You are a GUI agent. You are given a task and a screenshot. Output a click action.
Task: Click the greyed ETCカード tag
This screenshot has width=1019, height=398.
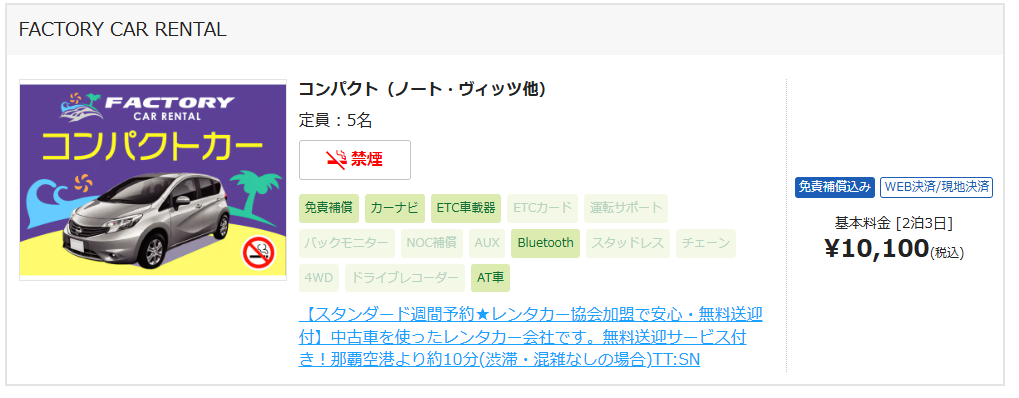tap(542, 208)
